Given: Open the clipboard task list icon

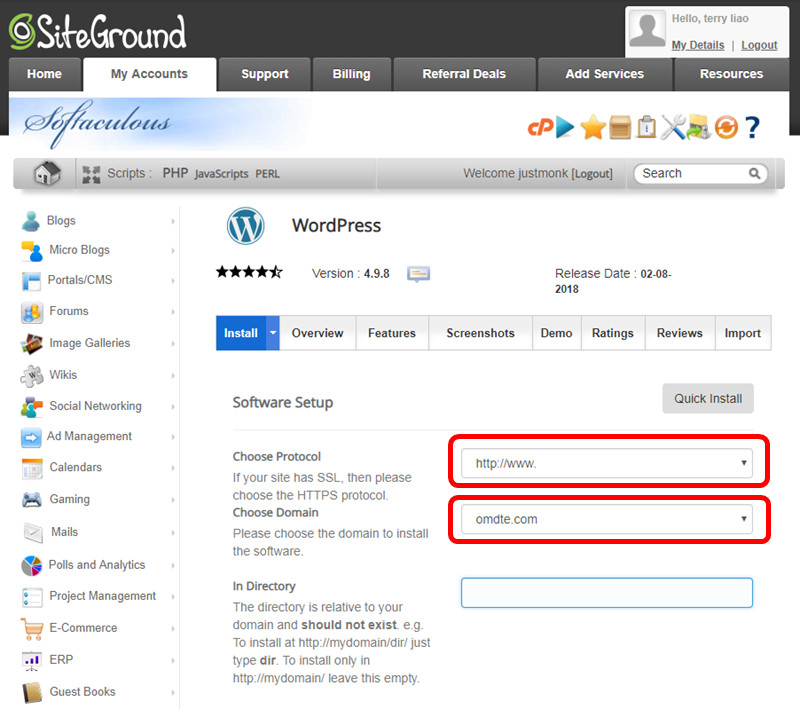Looking at the screenshot, I should 646,127.
